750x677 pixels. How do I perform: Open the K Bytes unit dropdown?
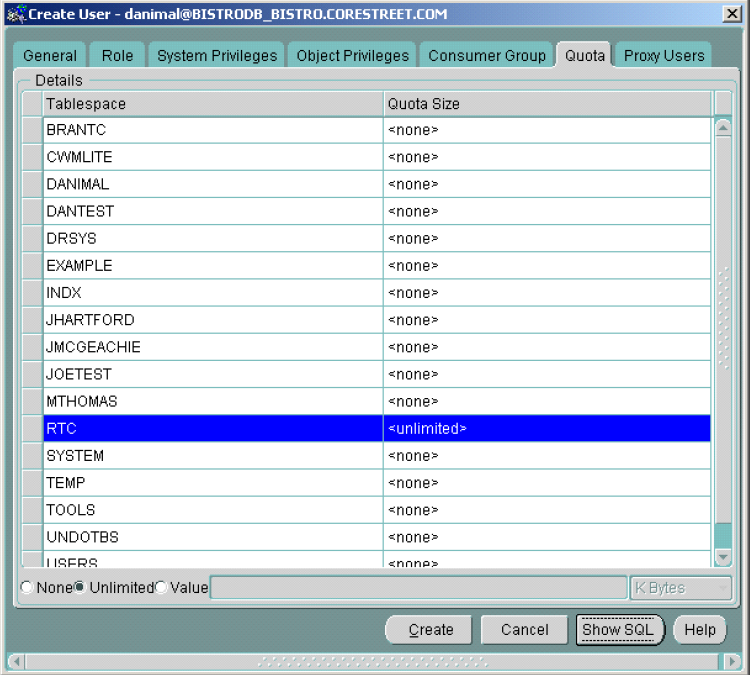pyautogui.click(x=681, y=588)
